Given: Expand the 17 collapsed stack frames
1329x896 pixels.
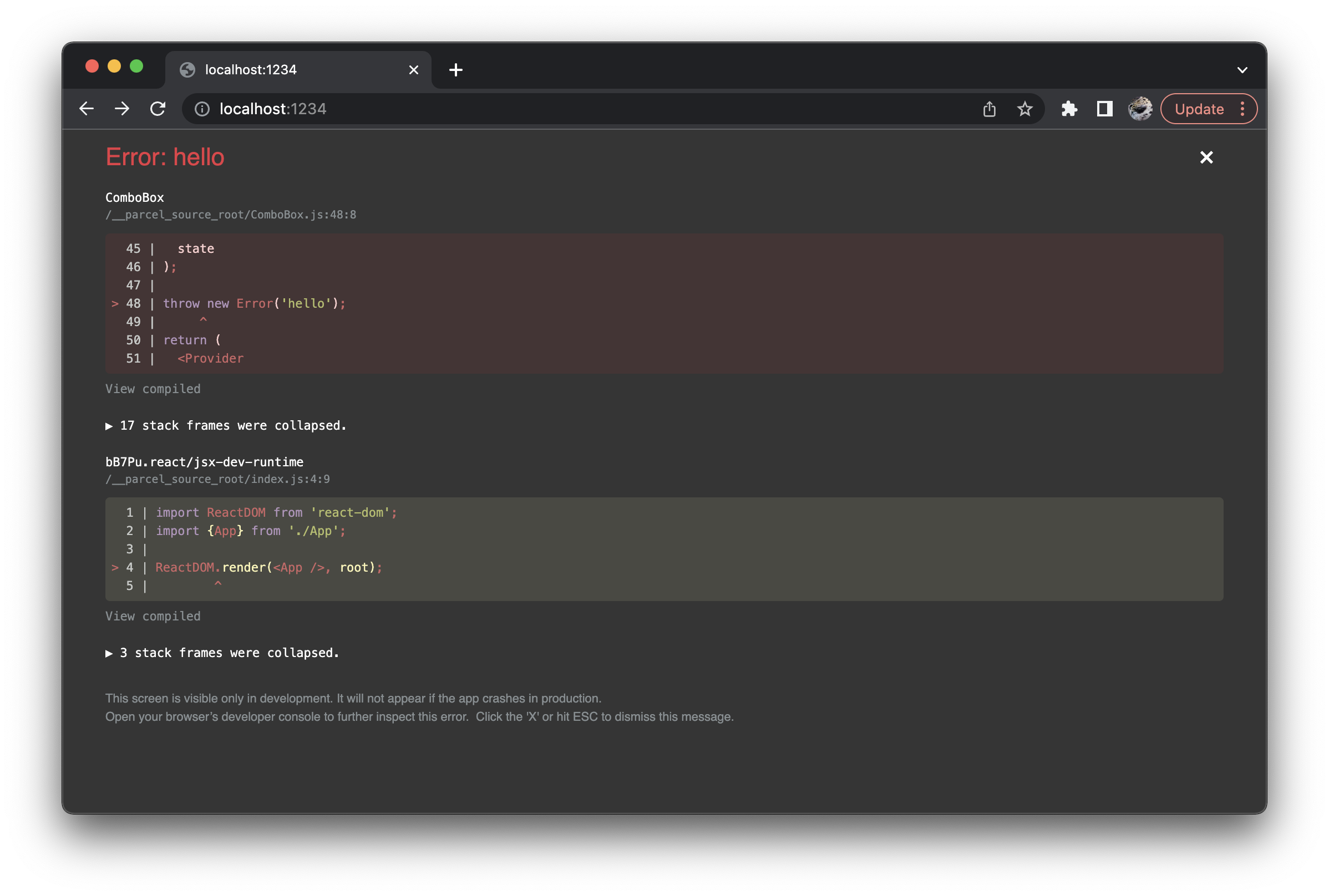Looking at the screenshot, I should (x=226, y=425).
